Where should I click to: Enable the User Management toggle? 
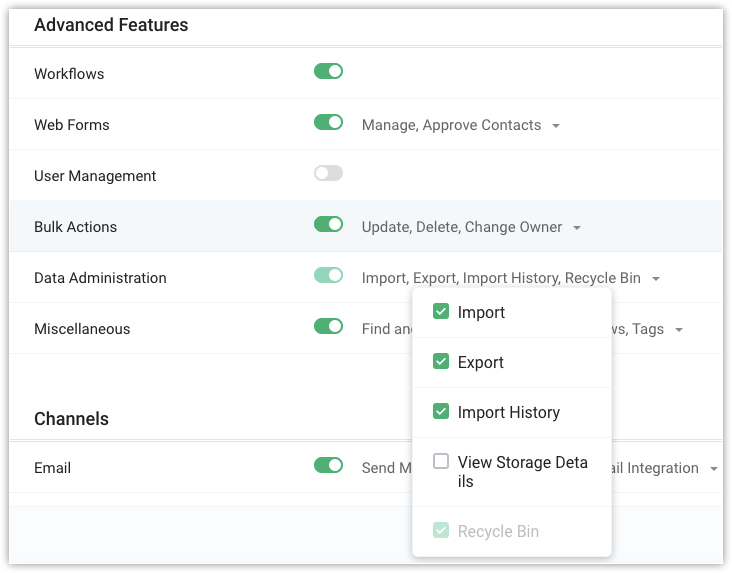tap(328, 174)
